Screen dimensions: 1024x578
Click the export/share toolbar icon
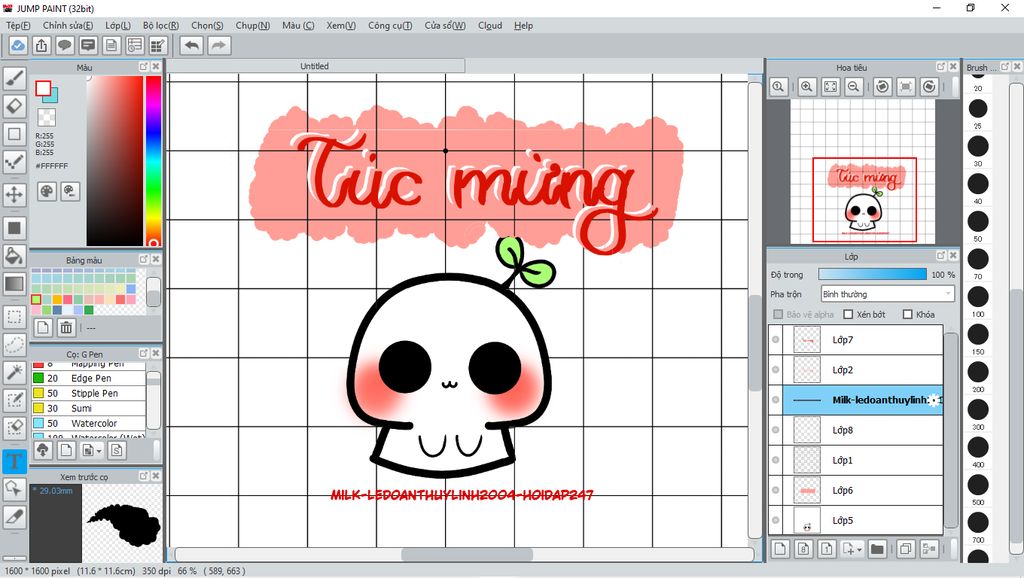41,45
